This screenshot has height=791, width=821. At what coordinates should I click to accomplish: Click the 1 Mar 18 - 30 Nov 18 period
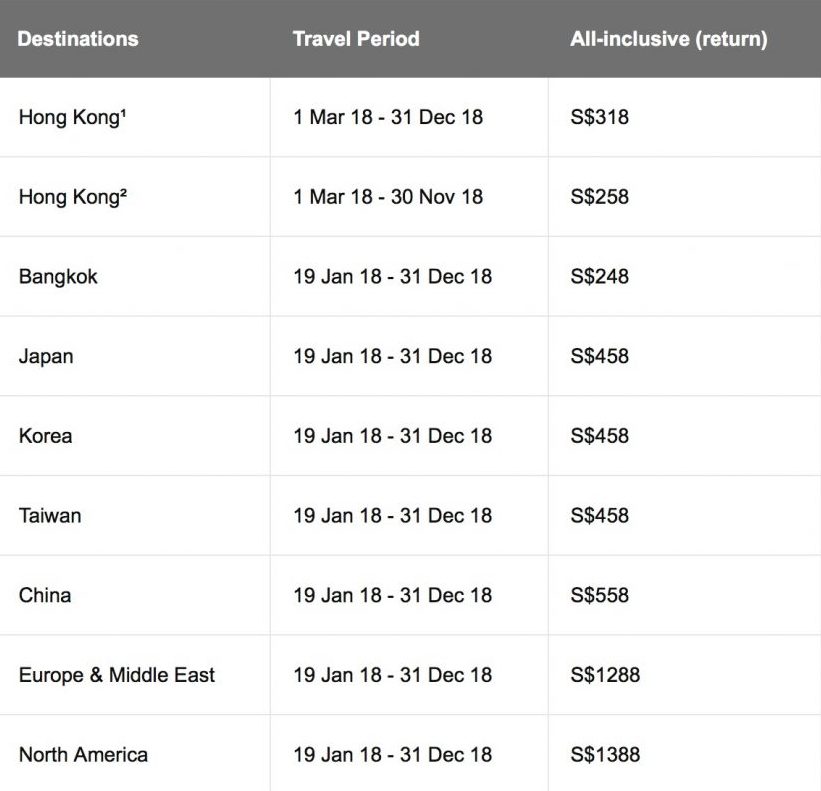[x=388, y=197]
